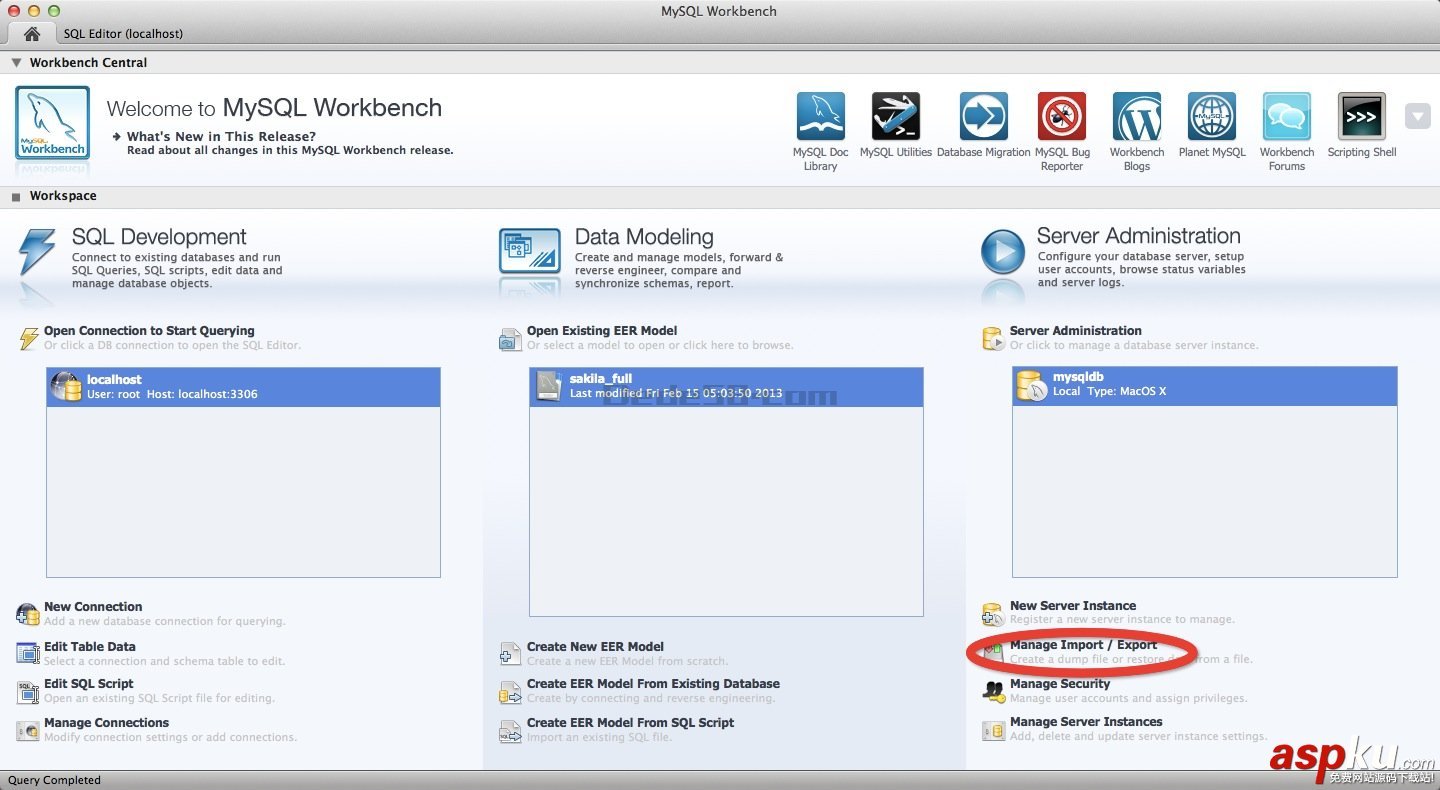Open Manage Connections action
The width and height of the screenshot is (1440, 790).
tap(106, 723)
